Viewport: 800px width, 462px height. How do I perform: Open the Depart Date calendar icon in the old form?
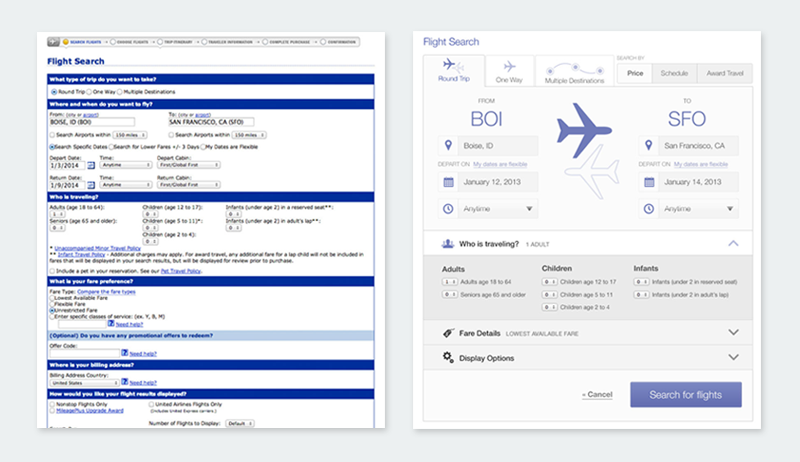(91, 165)
